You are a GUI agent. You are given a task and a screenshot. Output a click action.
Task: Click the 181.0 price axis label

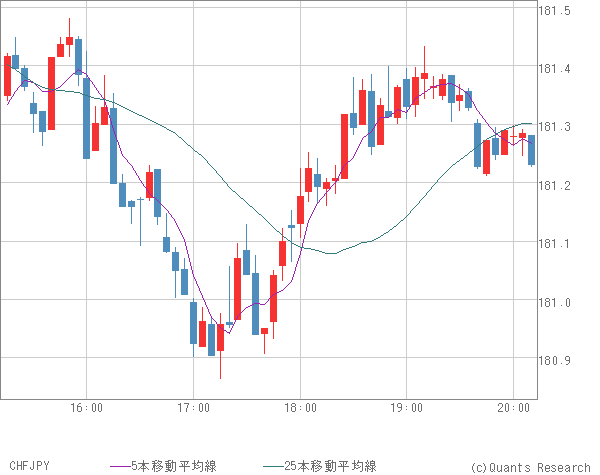coord(554,303)
